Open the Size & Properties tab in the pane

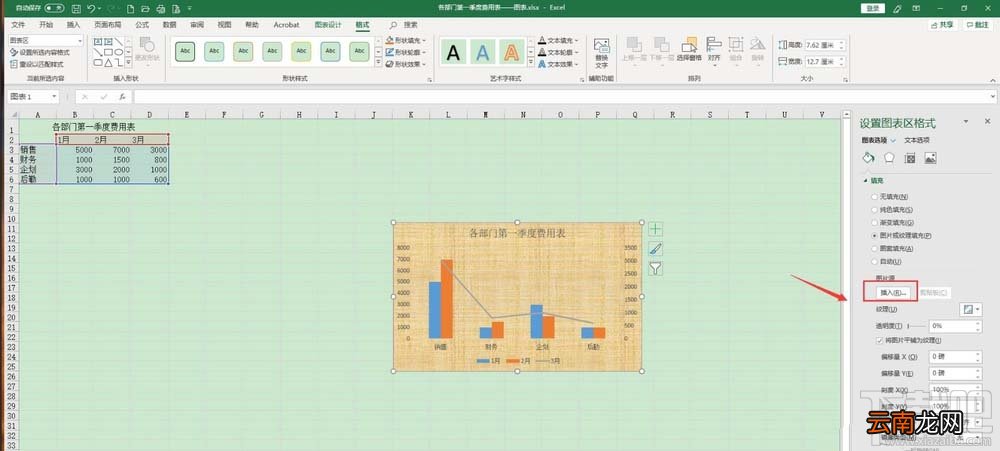tap(910, 158)
